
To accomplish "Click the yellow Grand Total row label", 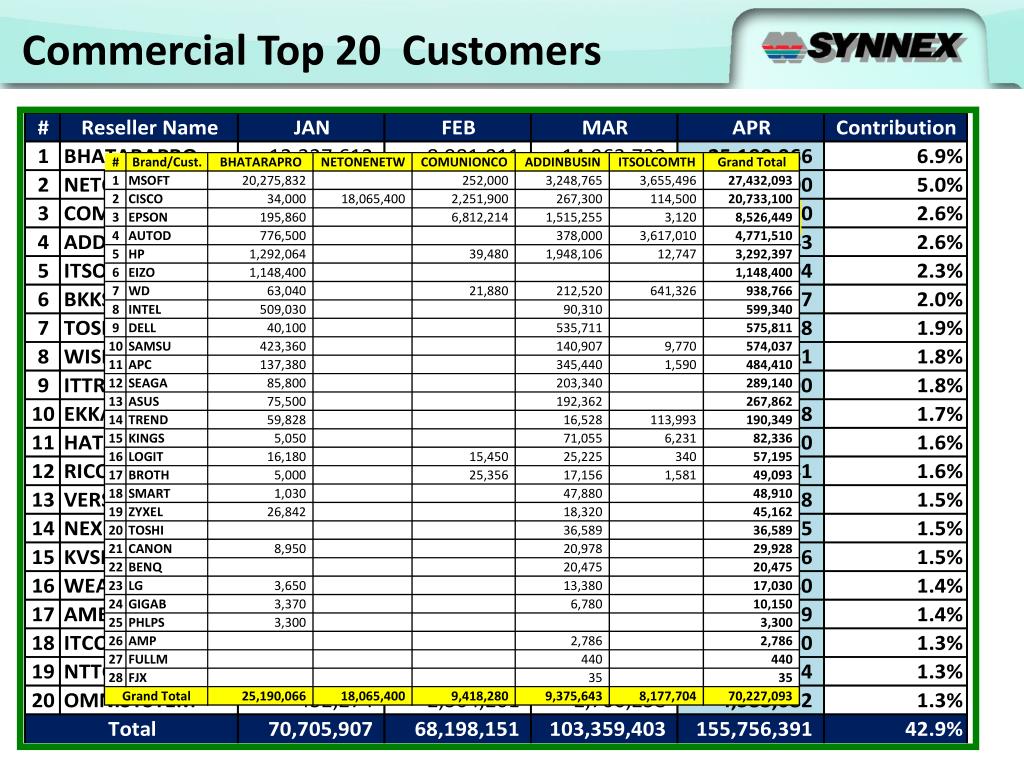I will coord(156,696).
